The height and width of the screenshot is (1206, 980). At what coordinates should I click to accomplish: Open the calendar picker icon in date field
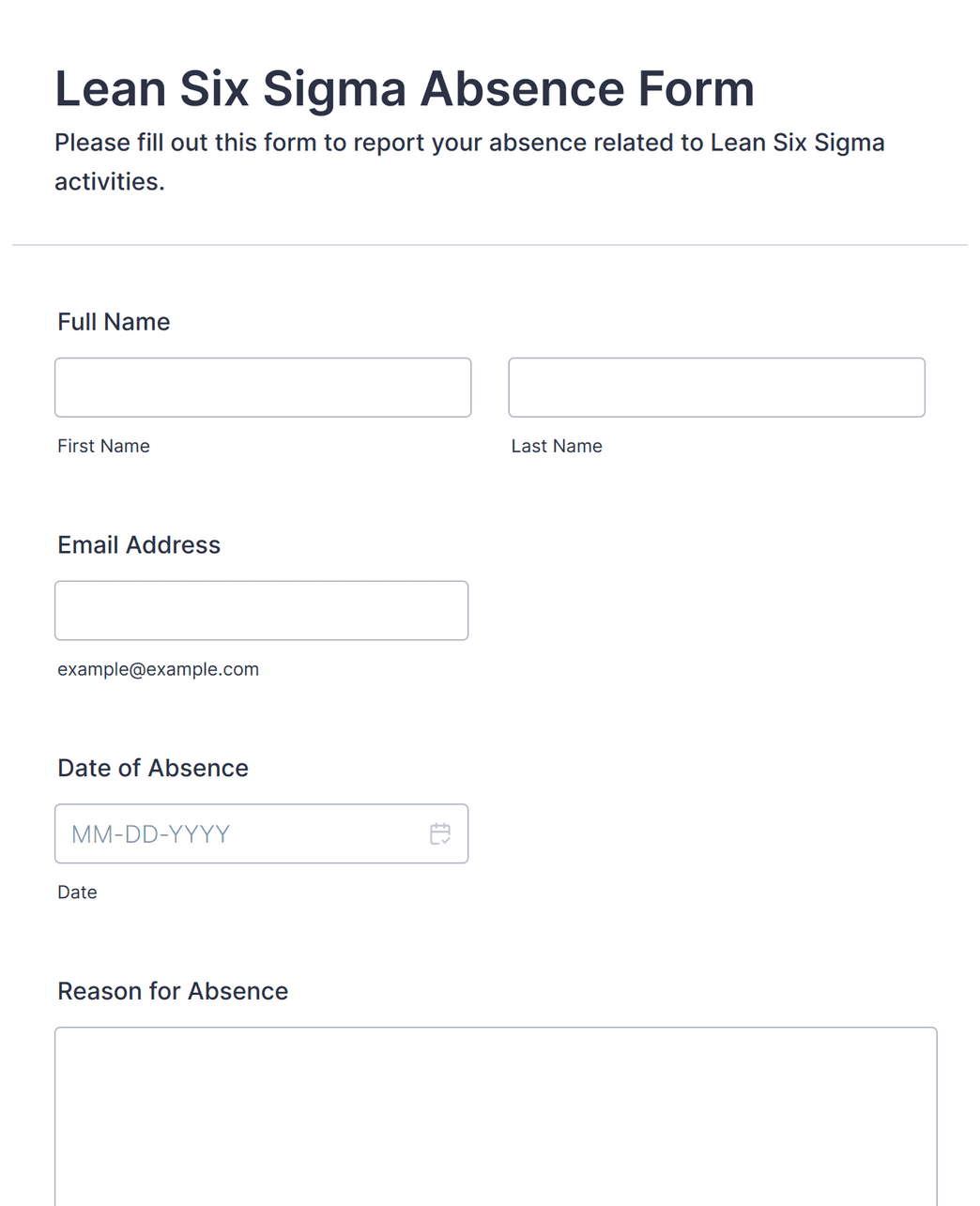440,833
